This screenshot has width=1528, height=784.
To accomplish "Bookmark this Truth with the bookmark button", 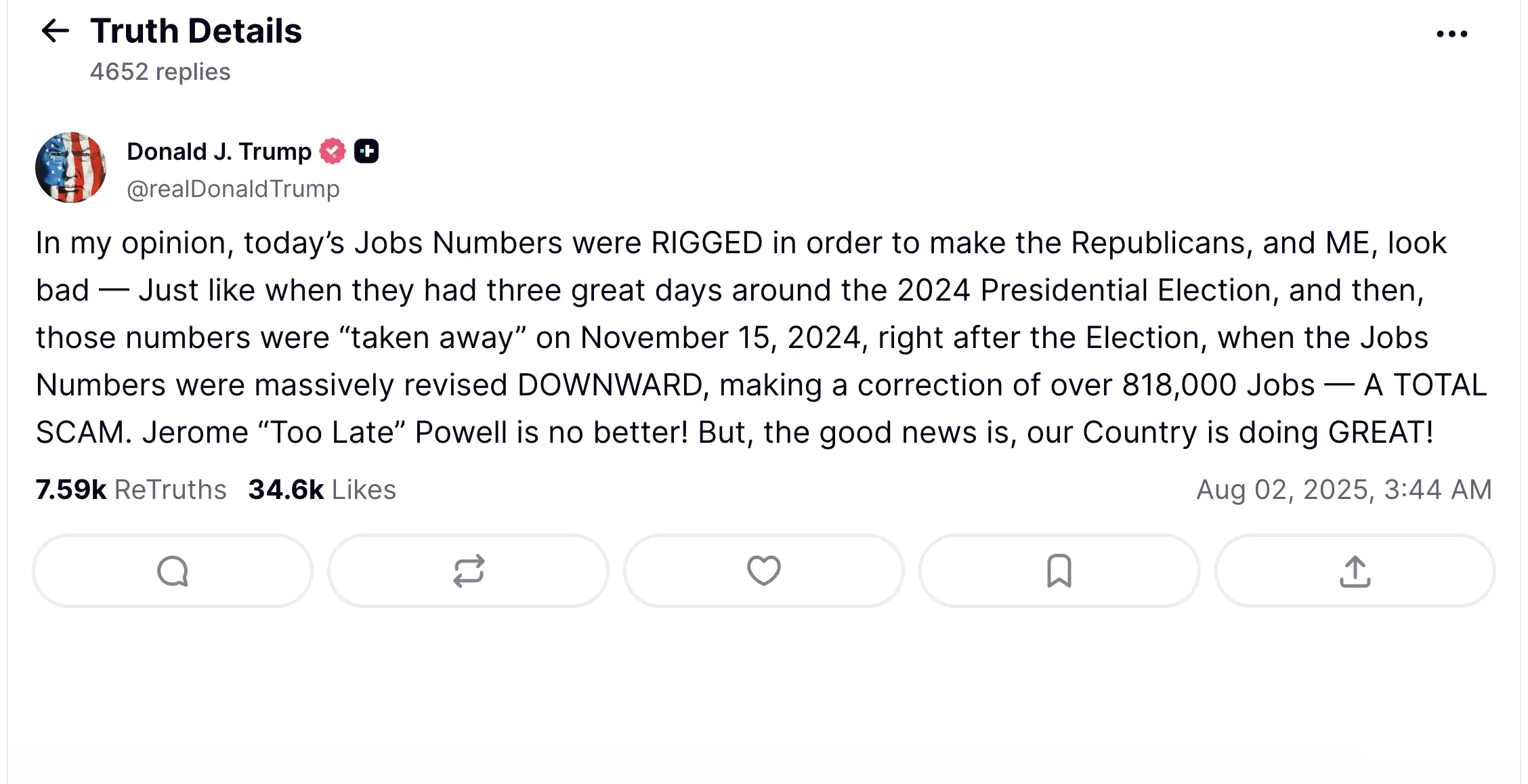I will (x=1059, y=571).
